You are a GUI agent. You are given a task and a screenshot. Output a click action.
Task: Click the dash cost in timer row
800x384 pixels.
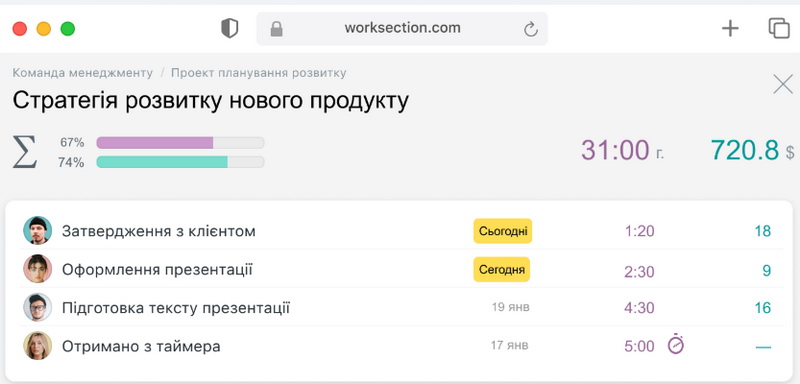coord(763,347)
